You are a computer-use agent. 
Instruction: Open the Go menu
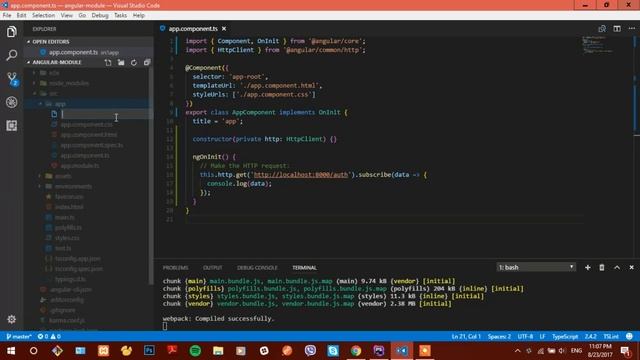coord(82,15)
